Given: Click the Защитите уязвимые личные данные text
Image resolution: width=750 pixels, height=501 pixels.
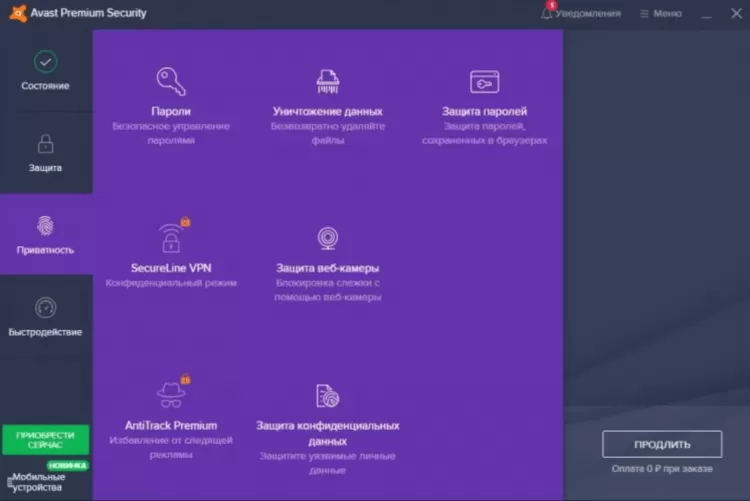Looking at the screenshot, I should [328, 463].
